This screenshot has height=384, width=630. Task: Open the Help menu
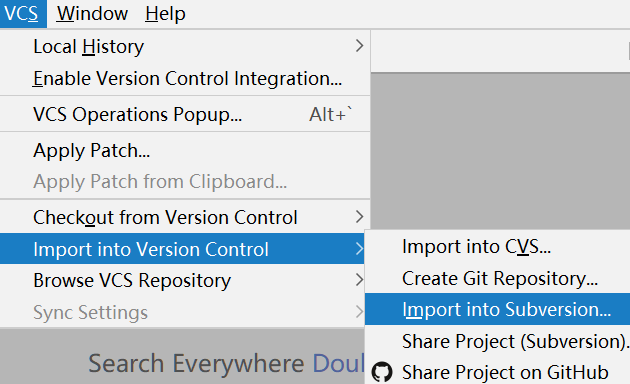tap(165, 14)
